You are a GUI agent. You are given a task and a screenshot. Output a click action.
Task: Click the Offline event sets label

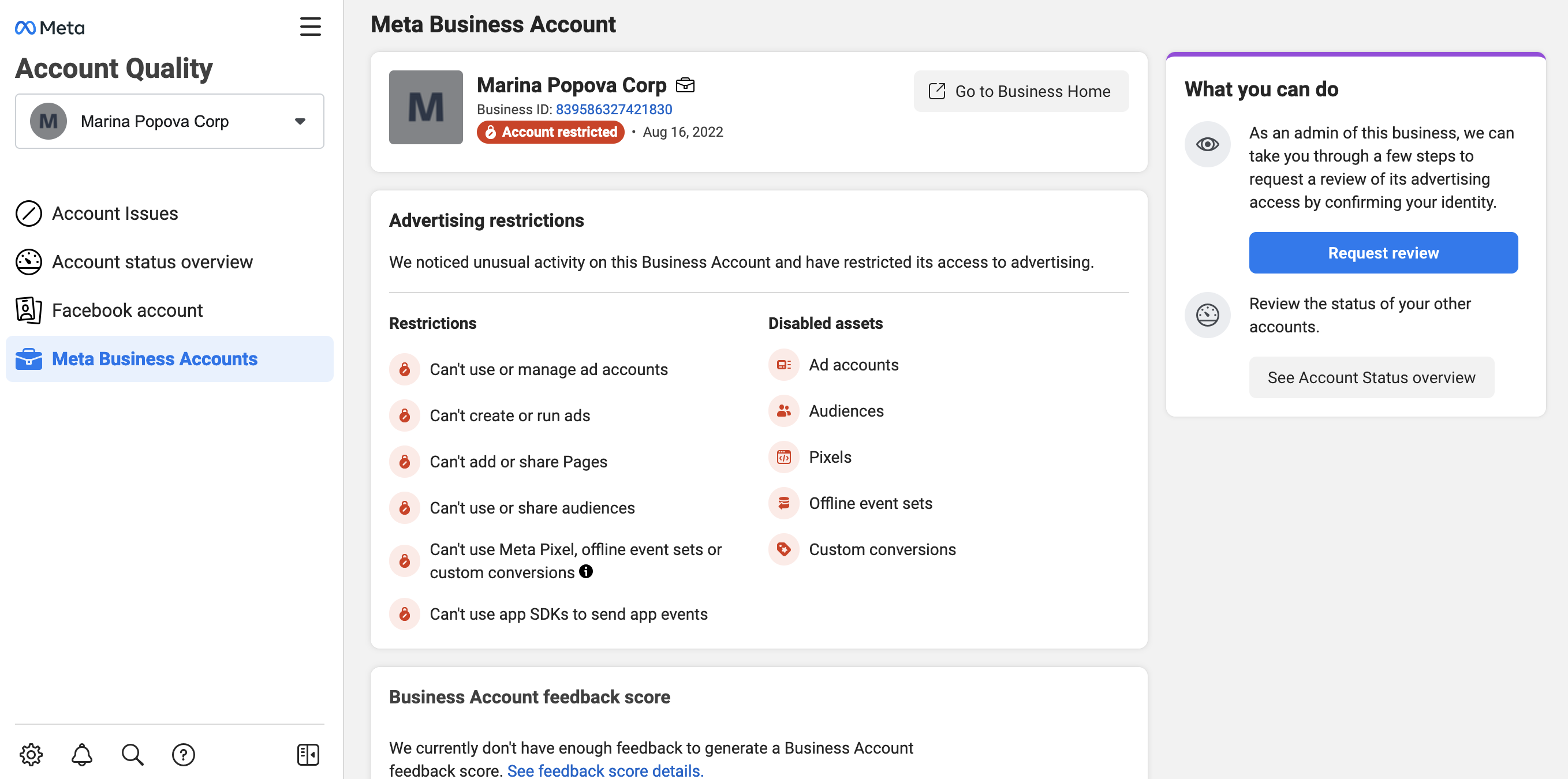pyautogui.click(x=871, y=504)
